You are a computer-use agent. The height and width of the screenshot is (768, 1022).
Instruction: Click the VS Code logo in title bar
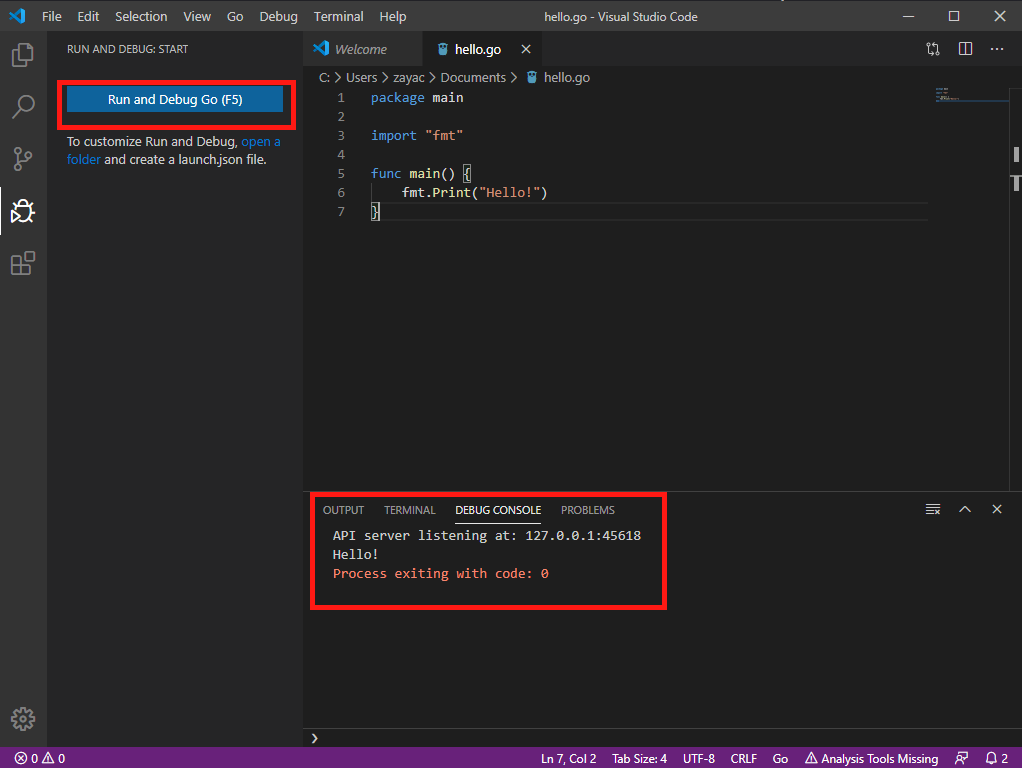[x=18, y=16]
